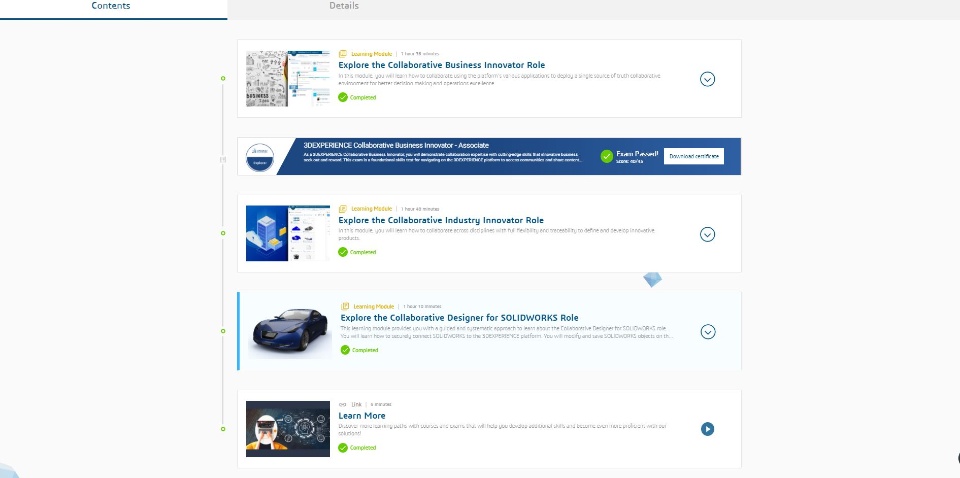Viewport: 960px width, 478px height.
Task: Click 3DEXPERIENCE Collaborative Business Innovator - Associate title
Action: coord(396,145)
